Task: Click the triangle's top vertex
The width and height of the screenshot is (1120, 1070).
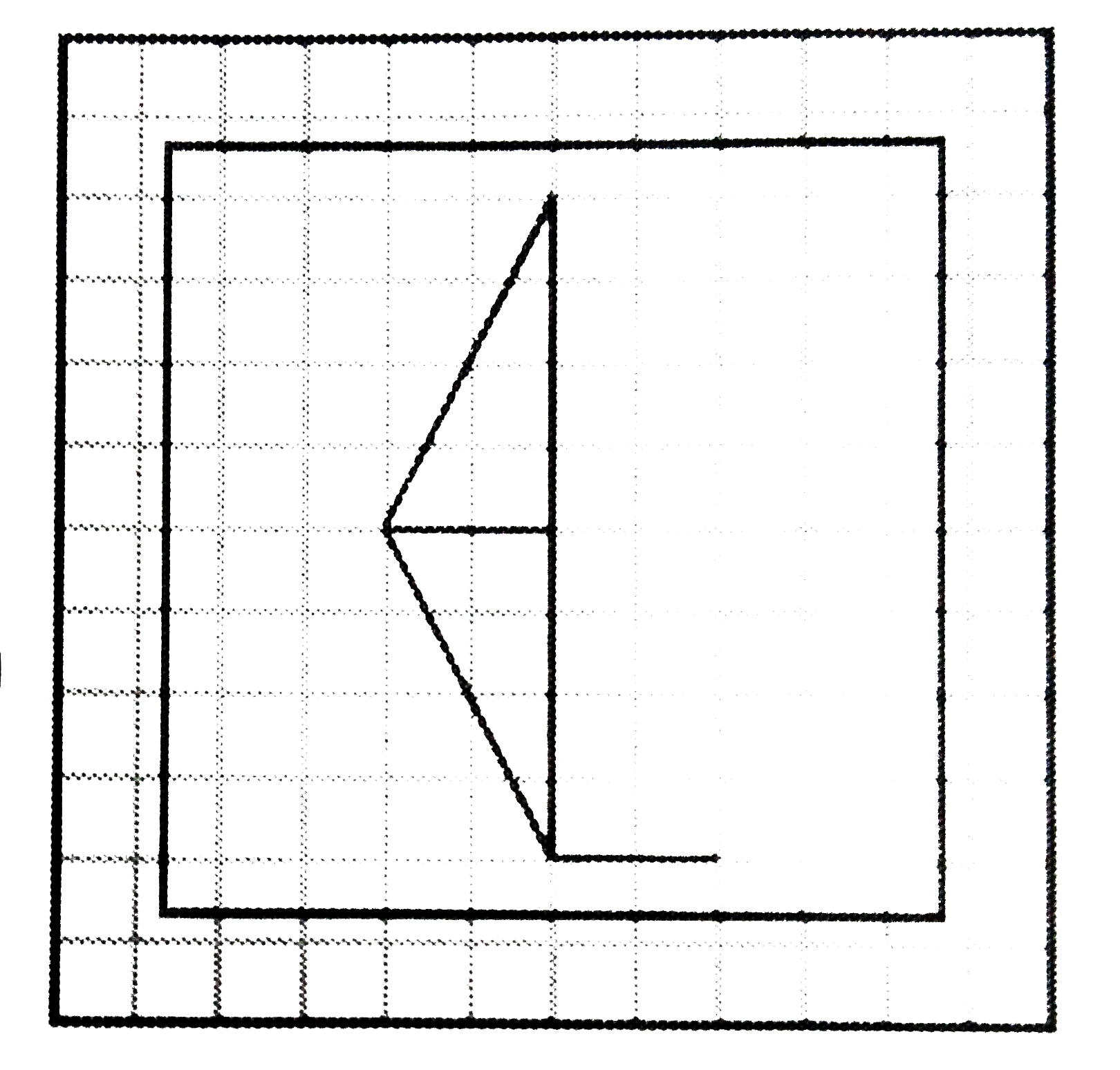Action: coord(551,198)
